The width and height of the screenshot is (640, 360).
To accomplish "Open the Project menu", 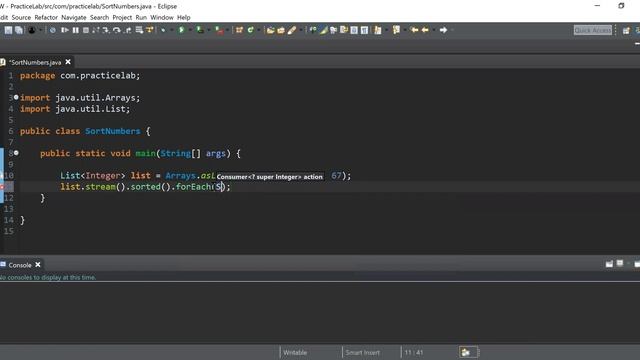I will pos(122,18).
